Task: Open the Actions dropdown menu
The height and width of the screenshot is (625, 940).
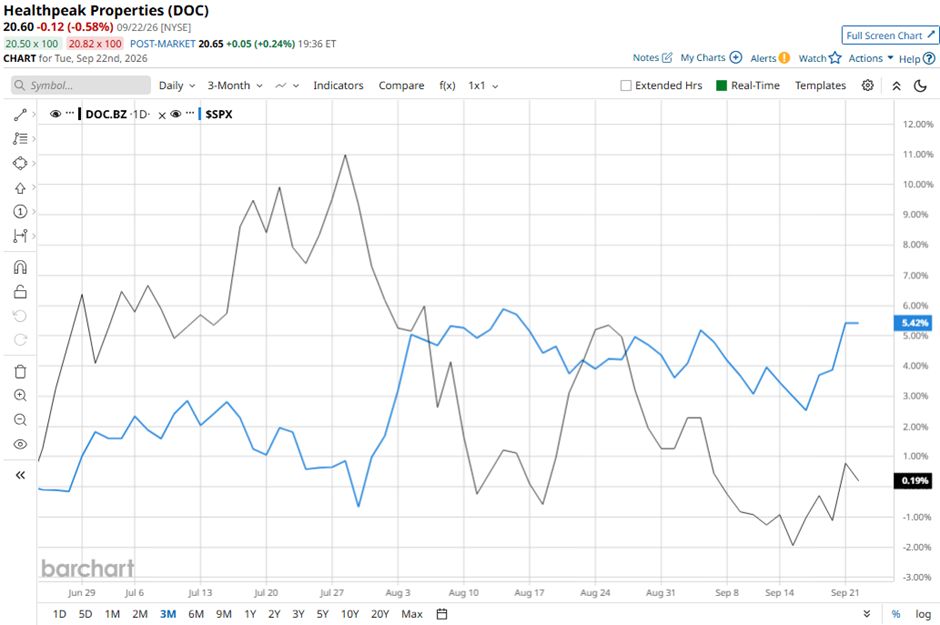Action: pyautogui.click(x=871, y=58)
